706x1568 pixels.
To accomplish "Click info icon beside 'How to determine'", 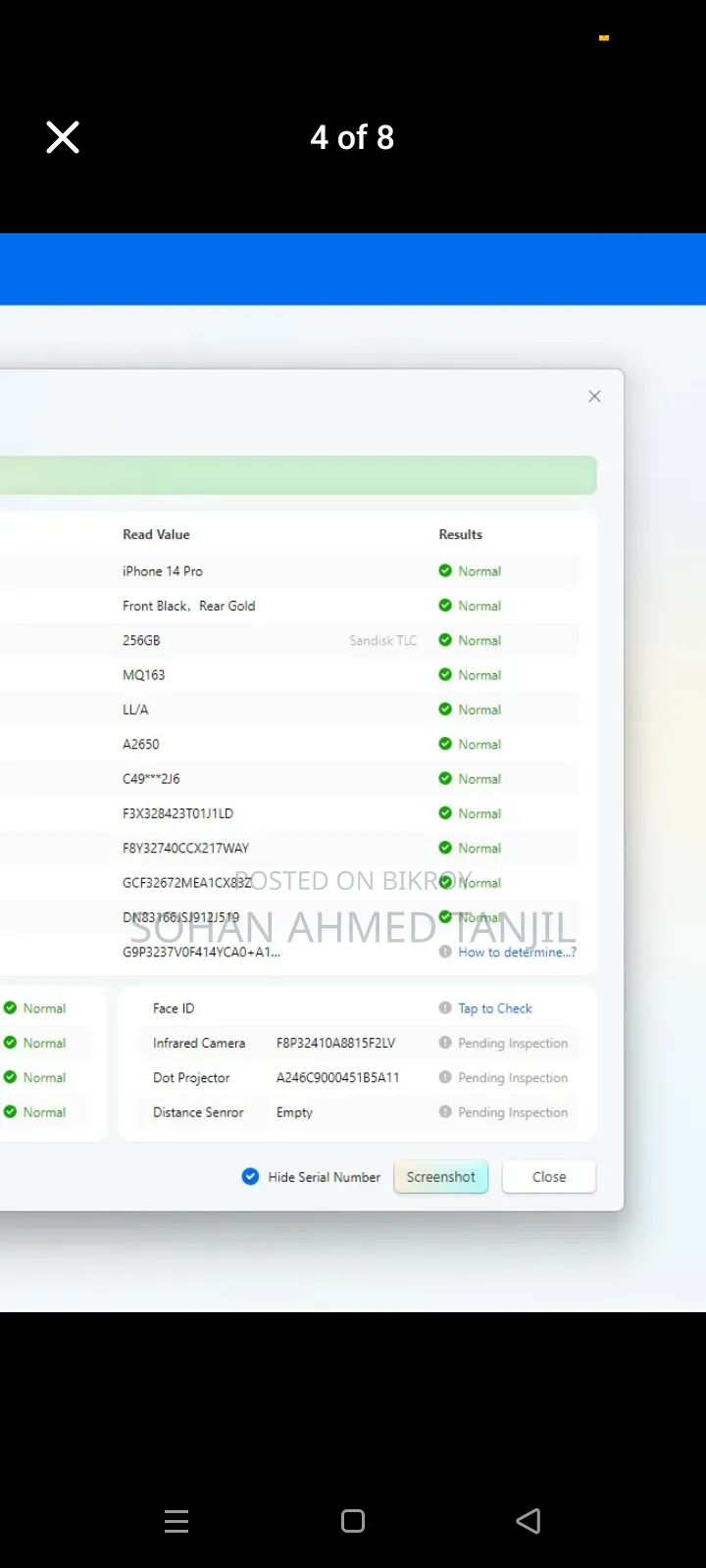I will pyautogui.click(x=445, y=952).
